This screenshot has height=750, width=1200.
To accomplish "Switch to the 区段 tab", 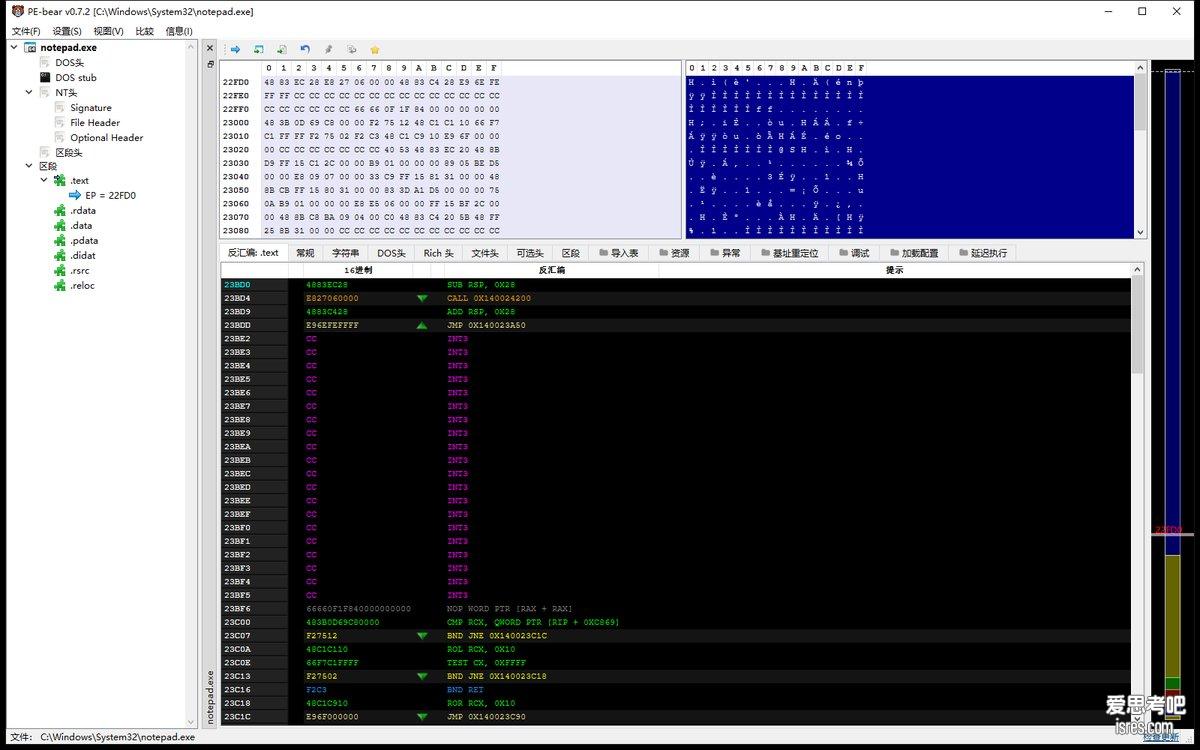I will tap(571, 253).
